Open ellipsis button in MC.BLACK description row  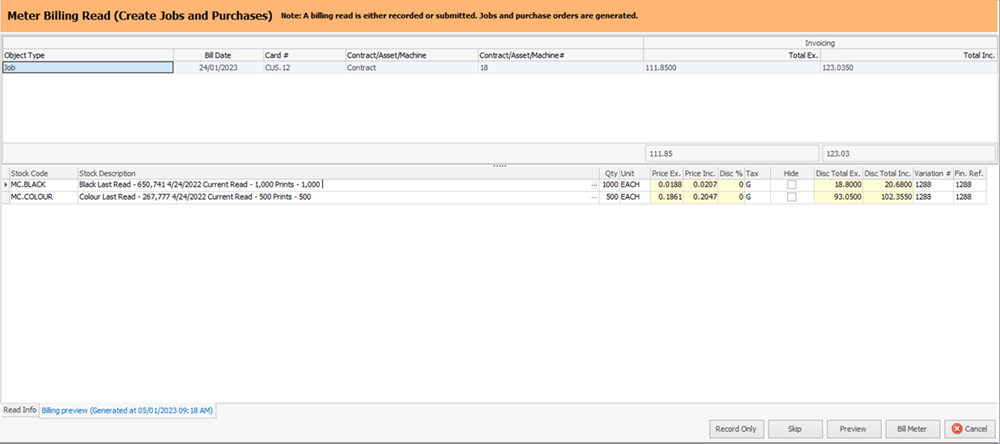point(594,185)
